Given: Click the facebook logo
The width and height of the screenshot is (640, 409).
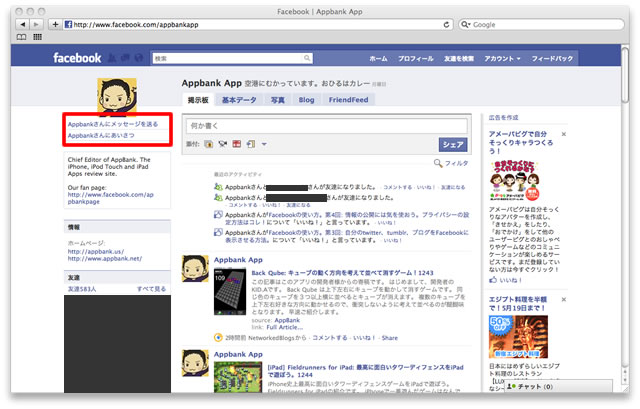Looking at the screenshot, I should pos(77,58).
